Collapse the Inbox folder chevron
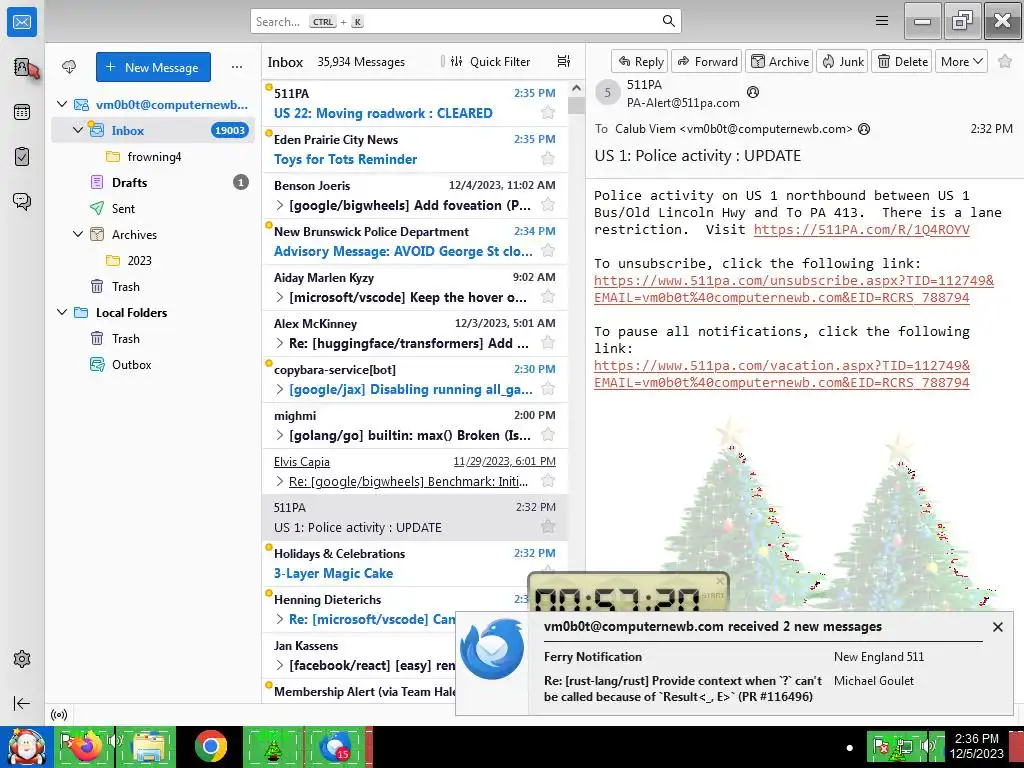1024x768 pixels. (x=78, y=130)
